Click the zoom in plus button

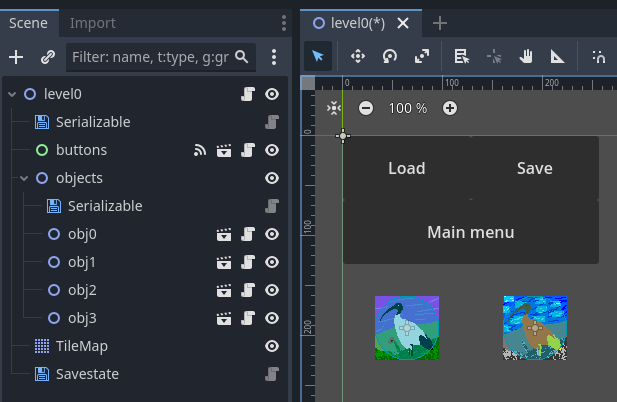[x=450, y=108]
